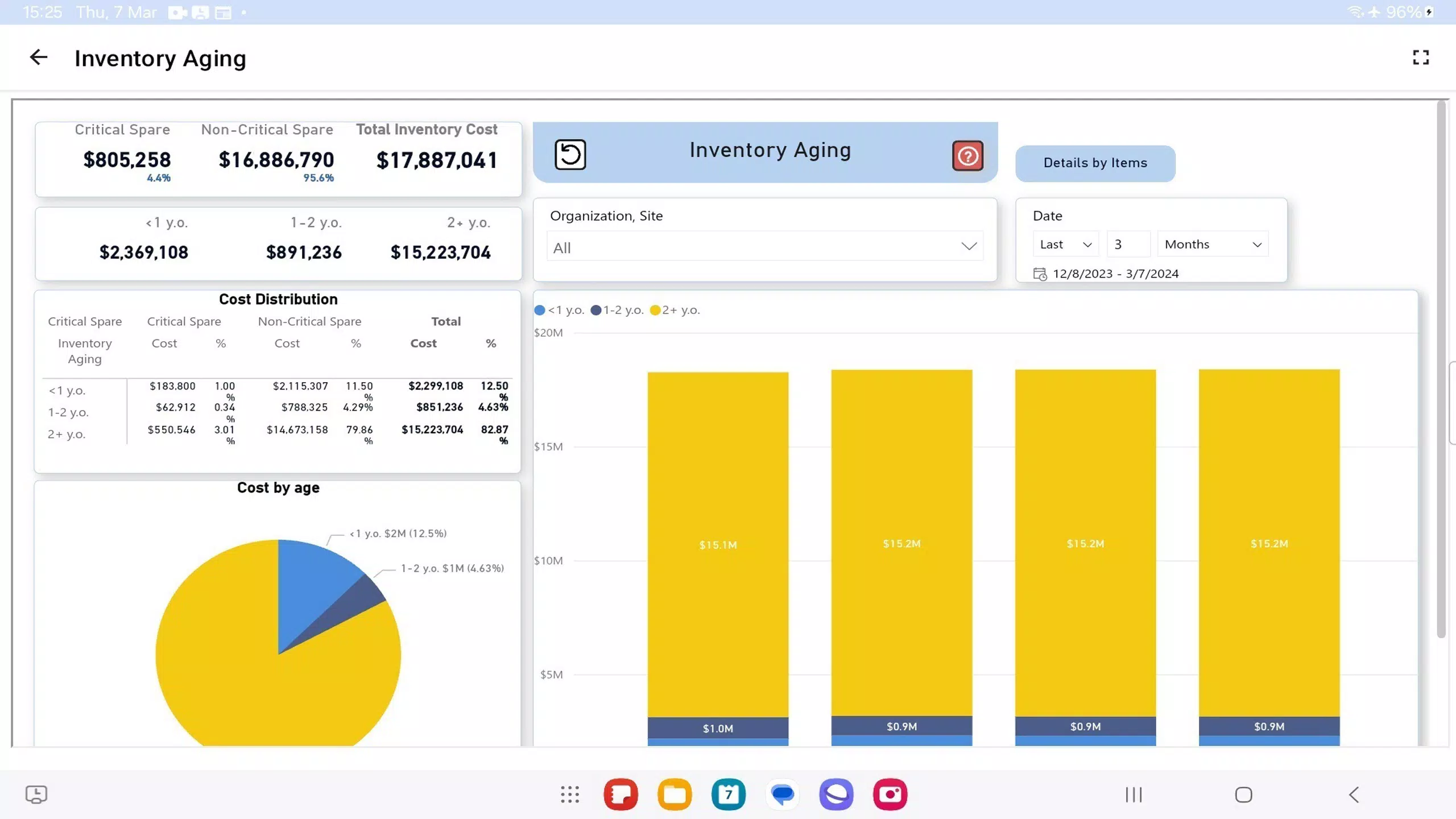
Task: Open the red help question mark icon
Action: pyautogui.click(x=967, y=156)
